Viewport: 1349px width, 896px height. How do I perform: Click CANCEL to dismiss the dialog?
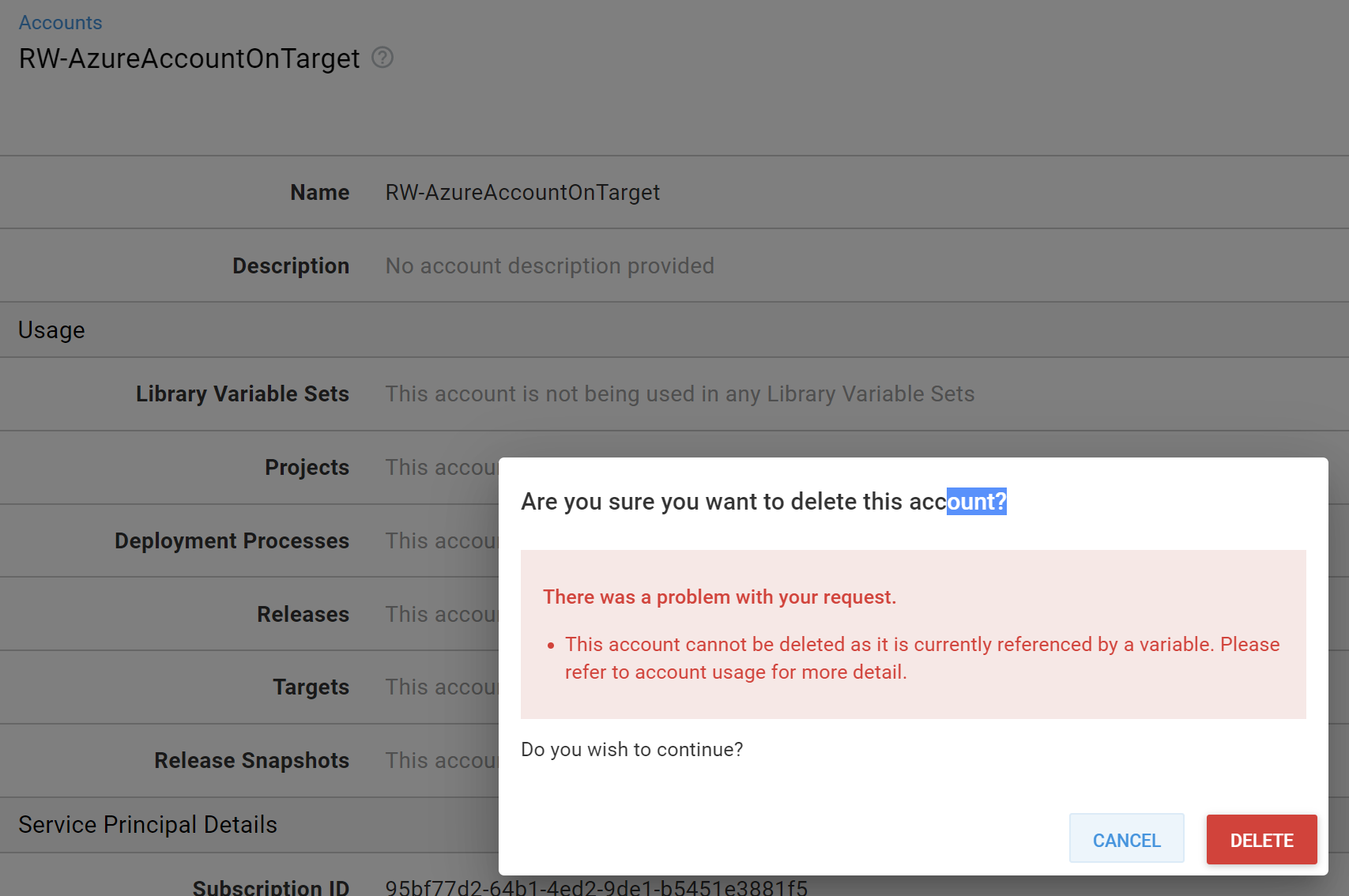(x=1126, y=839)
